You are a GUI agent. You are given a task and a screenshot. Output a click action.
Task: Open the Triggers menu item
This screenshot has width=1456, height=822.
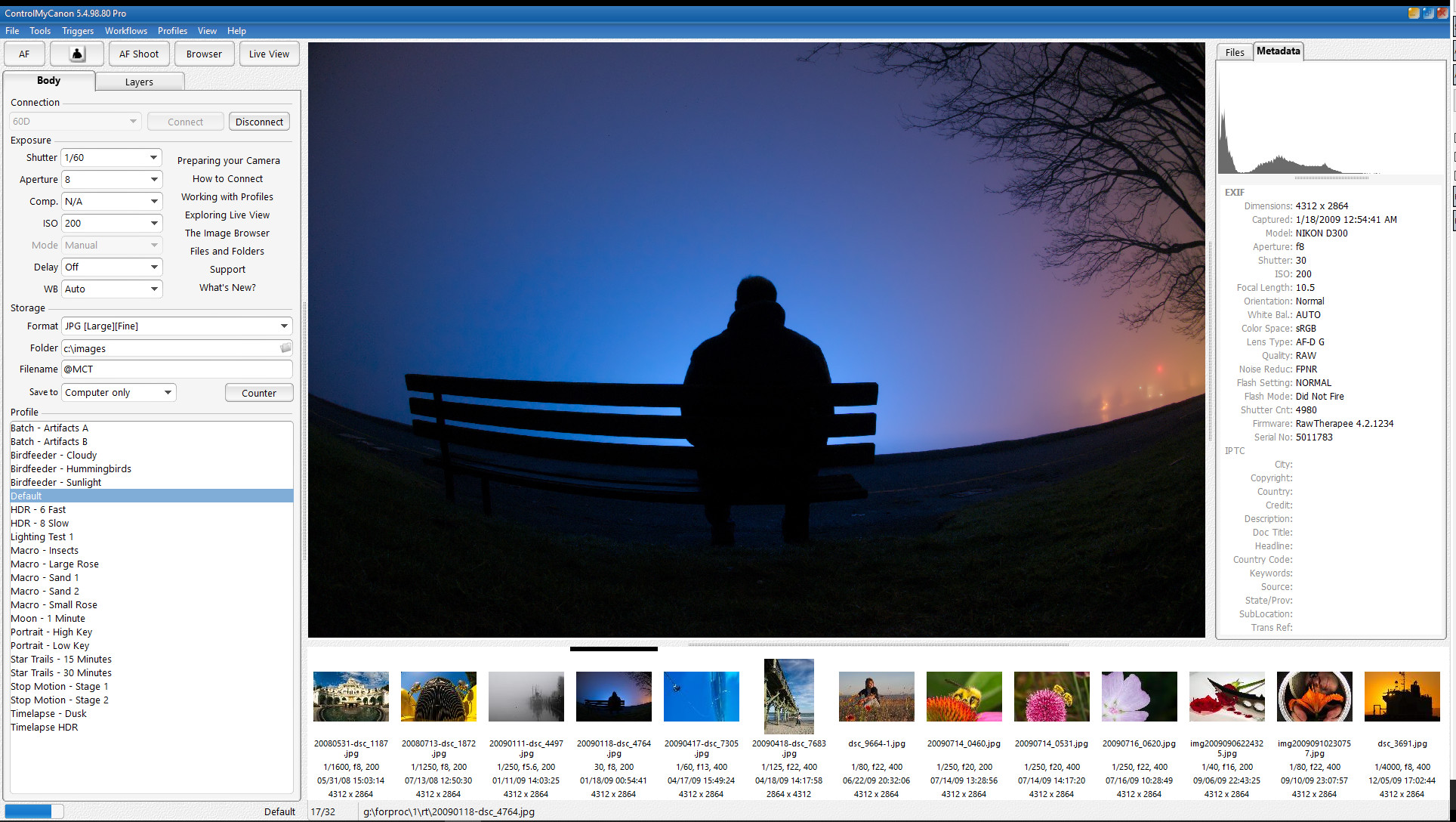click(x=78, y=31)
